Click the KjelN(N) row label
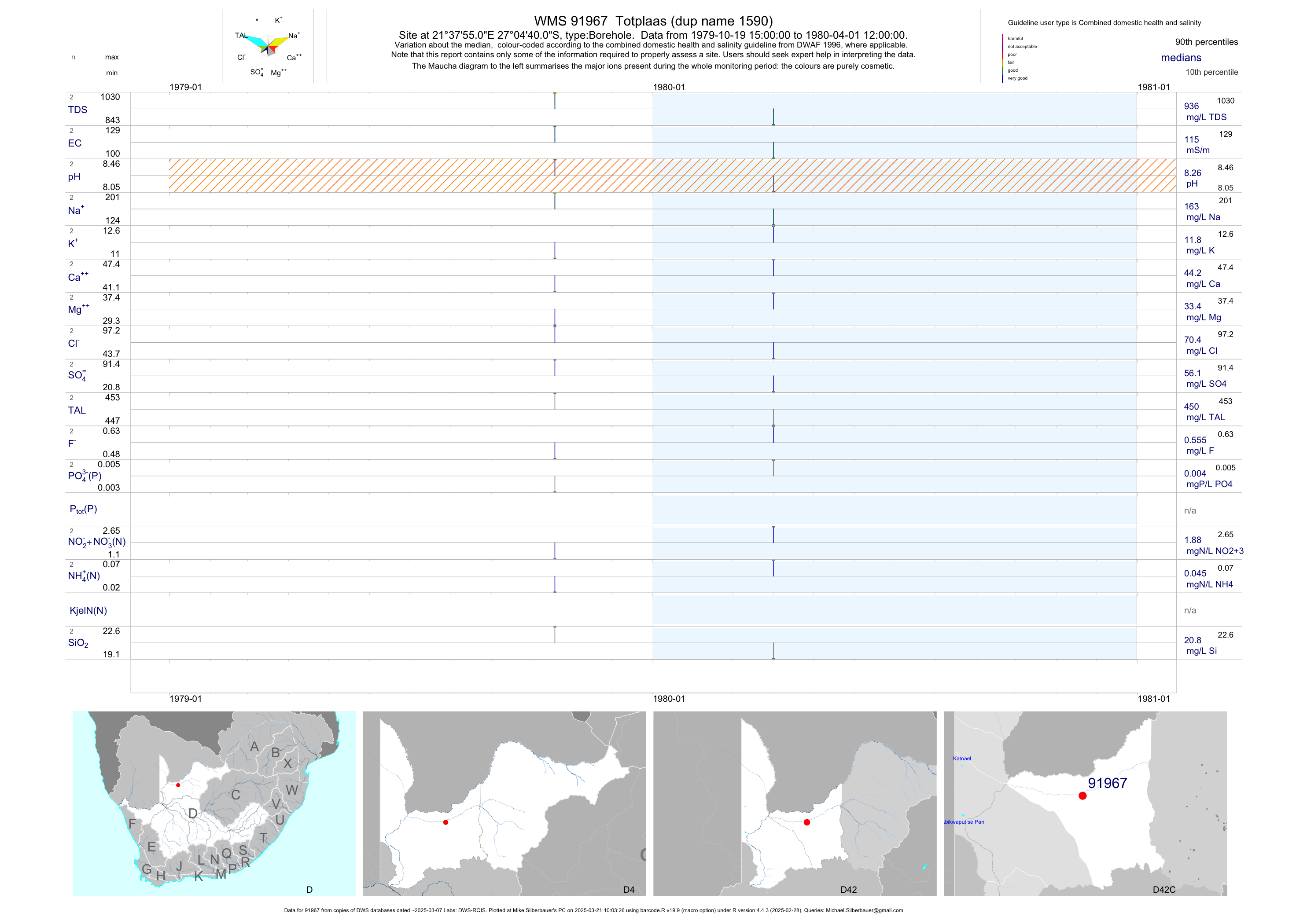Image resolution: width=1307 pixels, height=924 pixels. coord(88,611)
